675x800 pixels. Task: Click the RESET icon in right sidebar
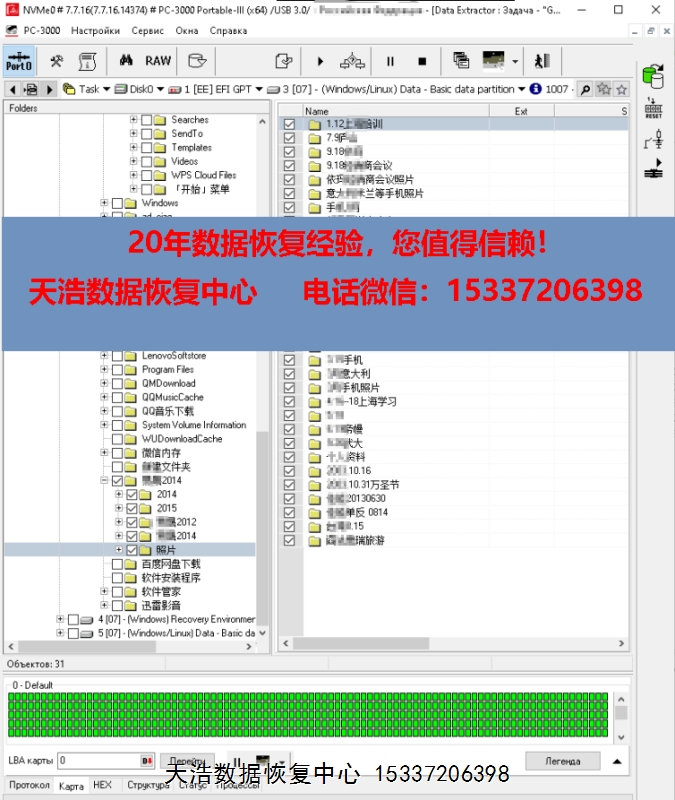(653, 109)
